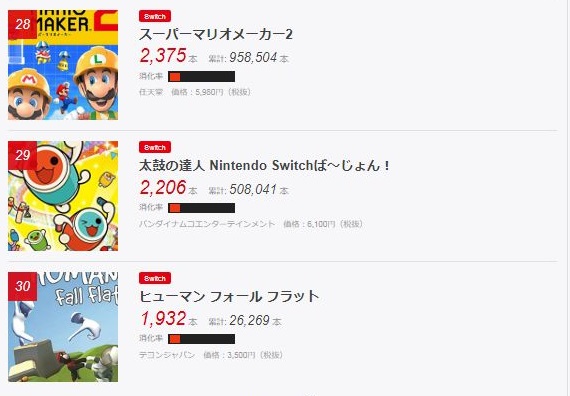
Task: Click the rank 28 badge
Action: click(x=23, y=24)
